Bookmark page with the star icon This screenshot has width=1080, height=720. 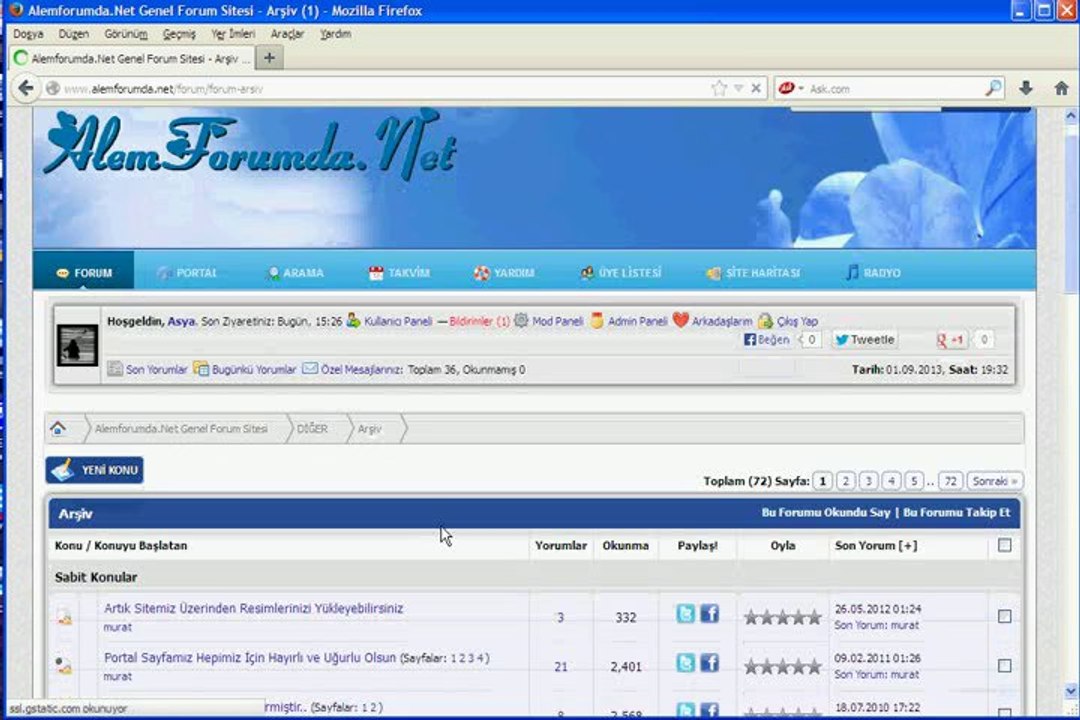719,88
